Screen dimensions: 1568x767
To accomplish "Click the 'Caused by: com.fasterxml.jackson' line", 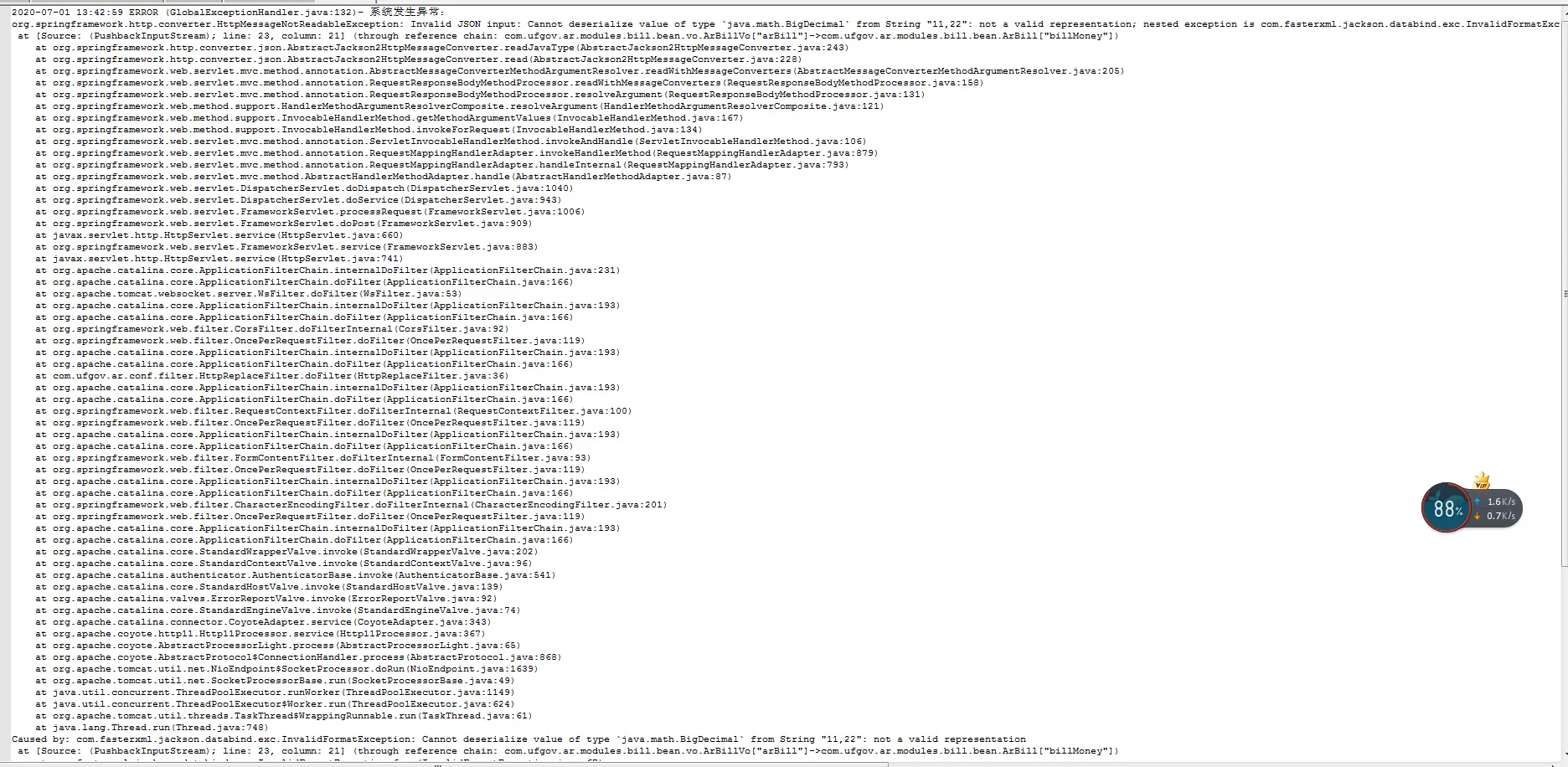I will pyautogui.click(x=518, y=739).
